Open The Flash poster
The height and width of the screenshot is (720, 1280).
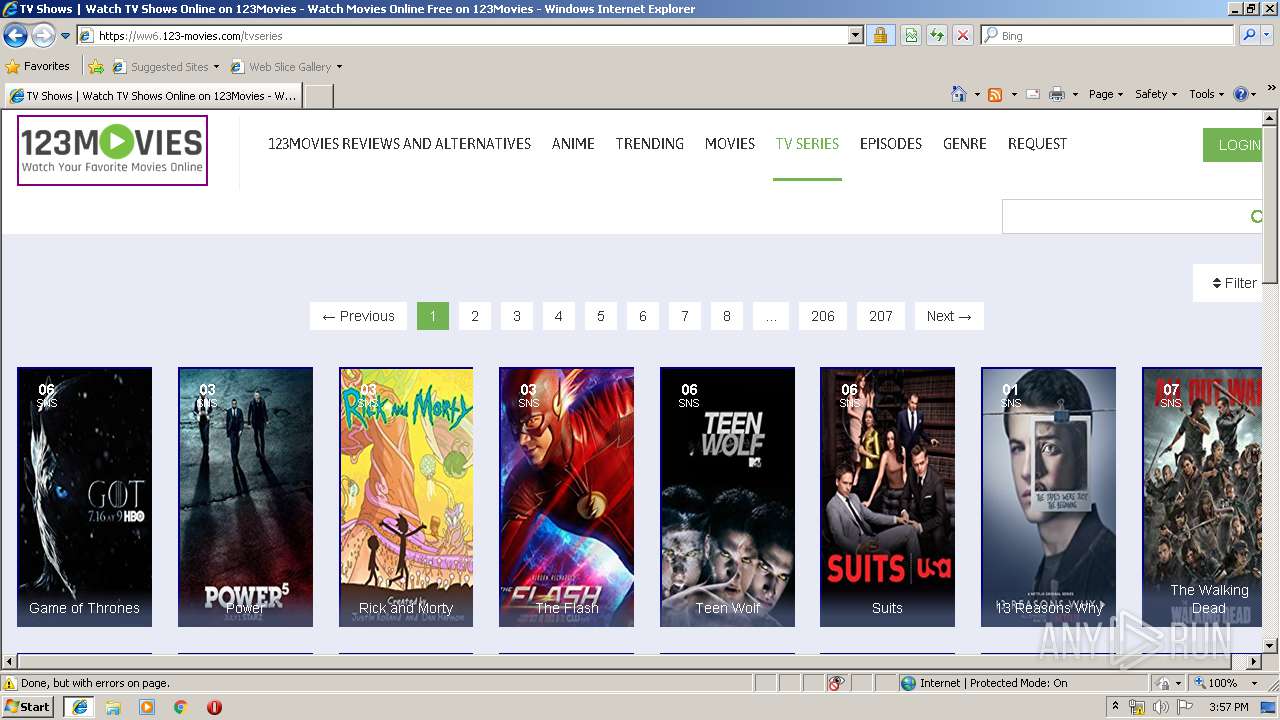click(567, 497)
